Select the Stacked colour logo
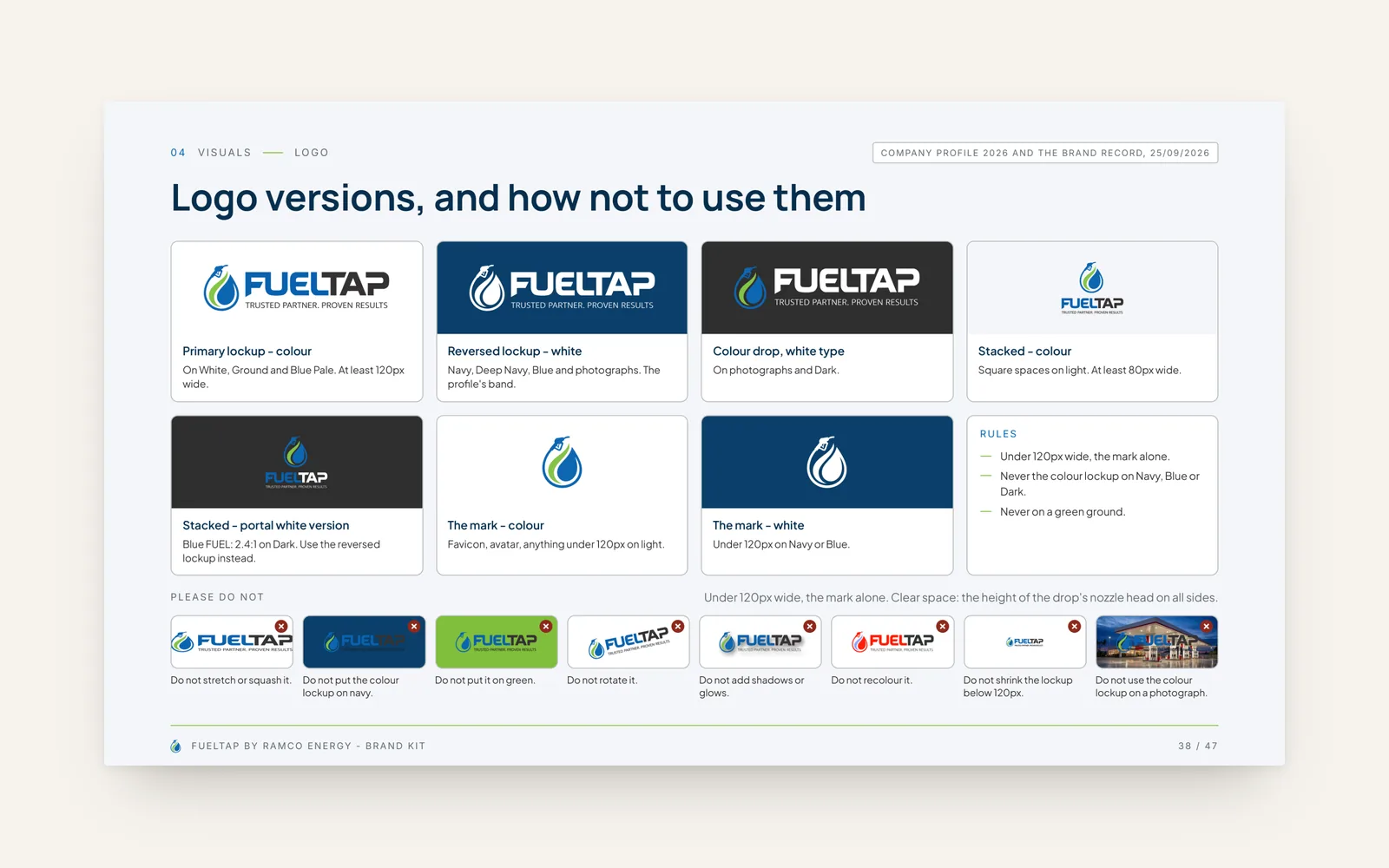Screen dimensions: 1389x868 [x=1092, y=287]
